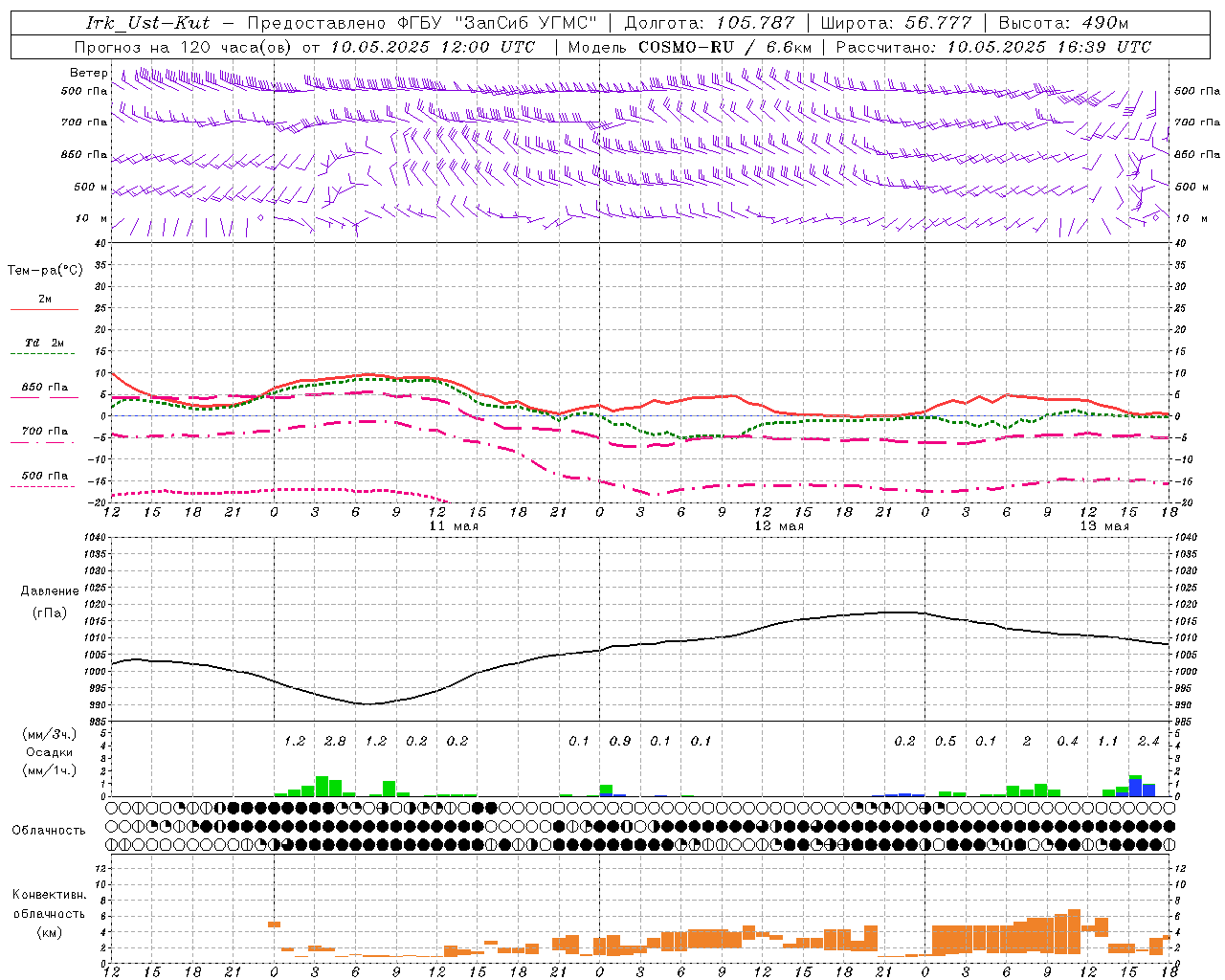Click the calculation time 10.05.2025 16:39 UTC
Image resolution: width=1225 pixels, height=980 pixels.
(x=1049, y=47)
